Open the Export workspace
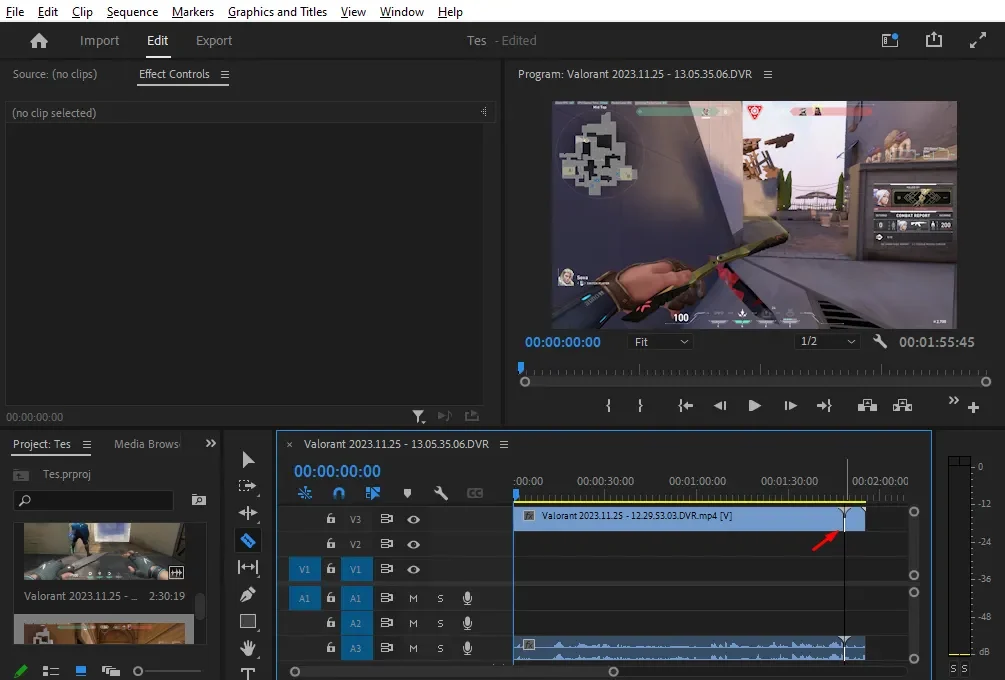Image resolution: width=1005 pixels, height=680 pixels. 214,40
